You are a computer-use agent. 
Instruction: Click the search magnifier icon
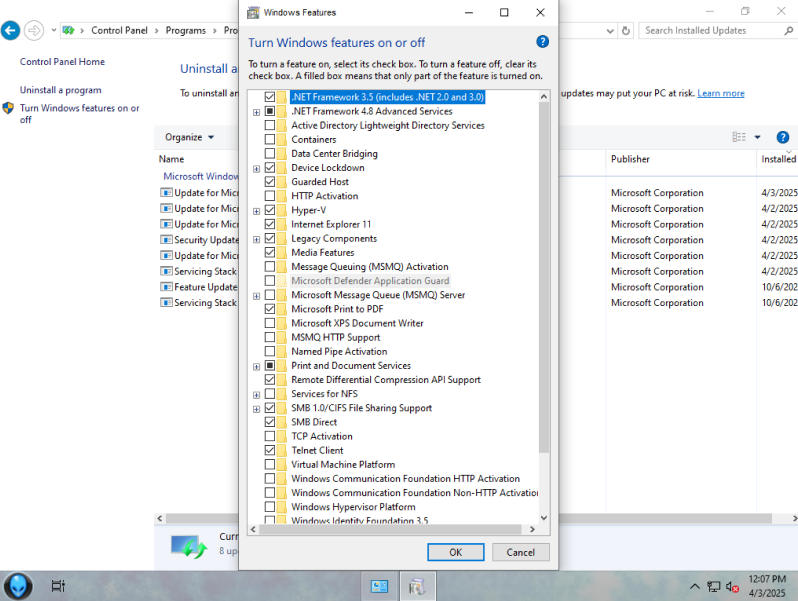coord(788,31)
